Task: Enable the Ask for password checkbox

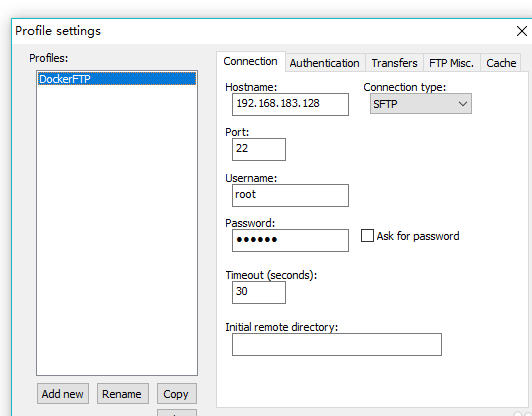Action: pos(367,235)
